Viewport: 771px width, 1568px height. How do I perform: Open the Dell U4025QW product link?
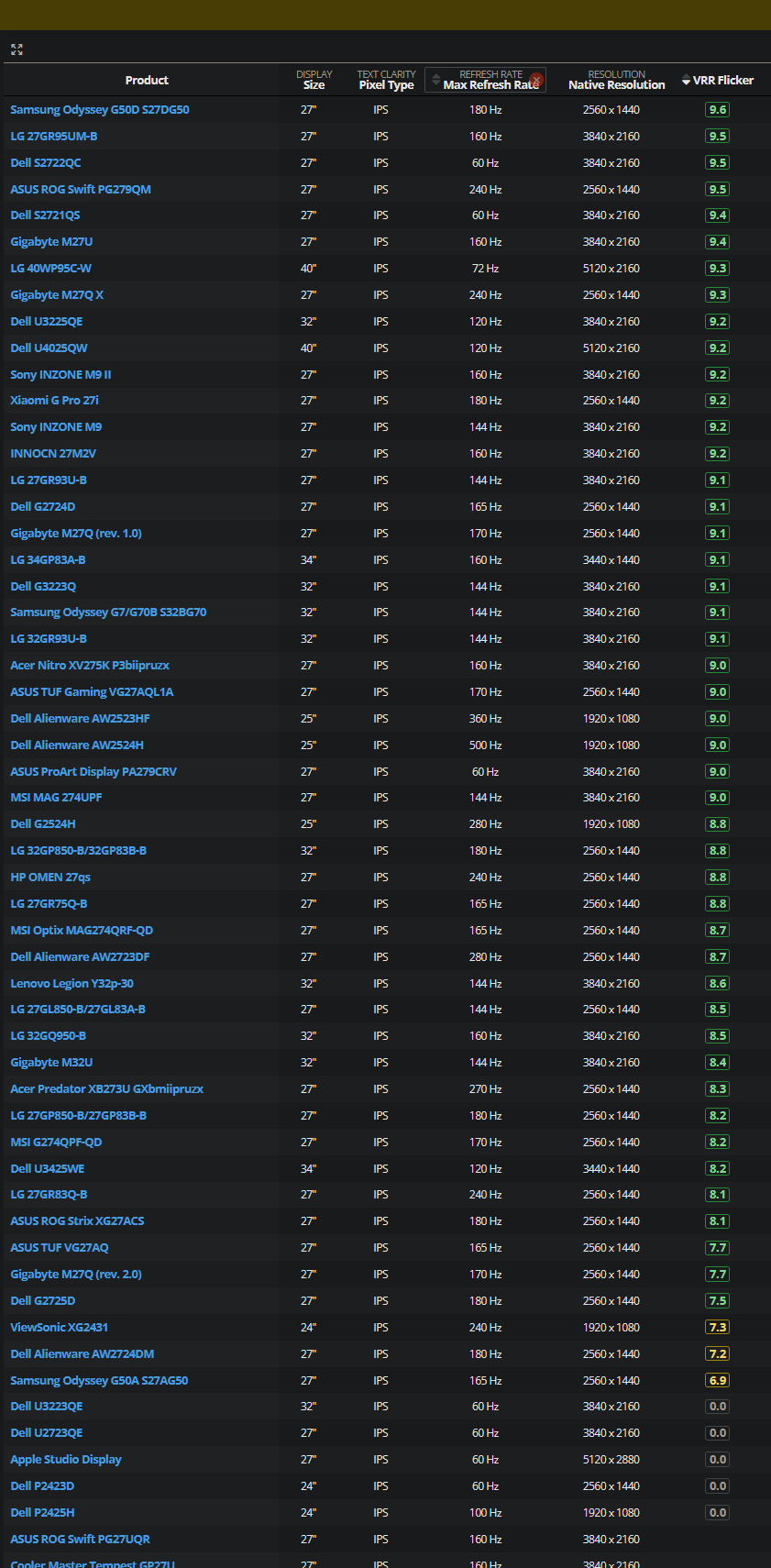point(49,348)
